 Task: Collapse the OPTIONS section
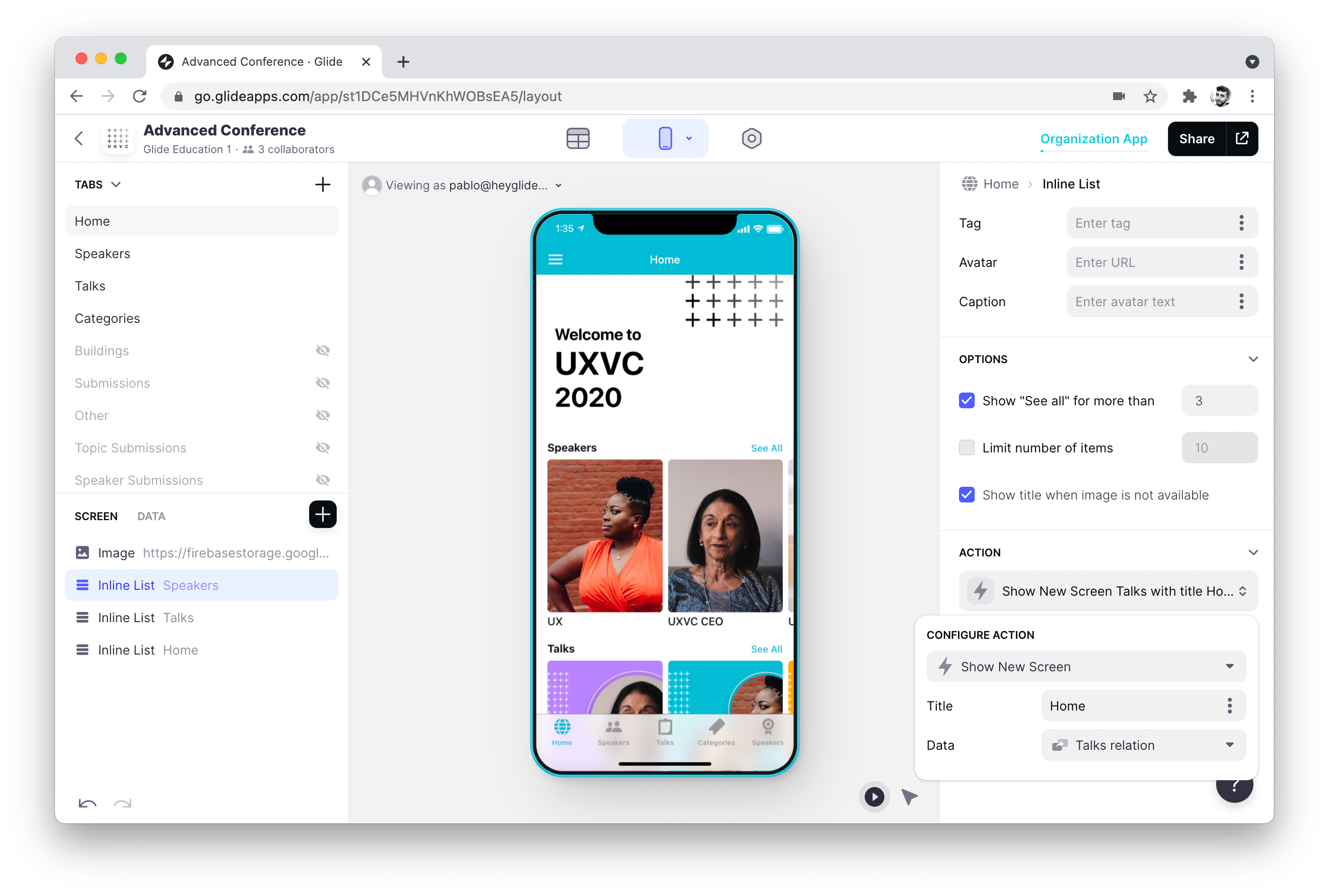tap(1253, 359)
